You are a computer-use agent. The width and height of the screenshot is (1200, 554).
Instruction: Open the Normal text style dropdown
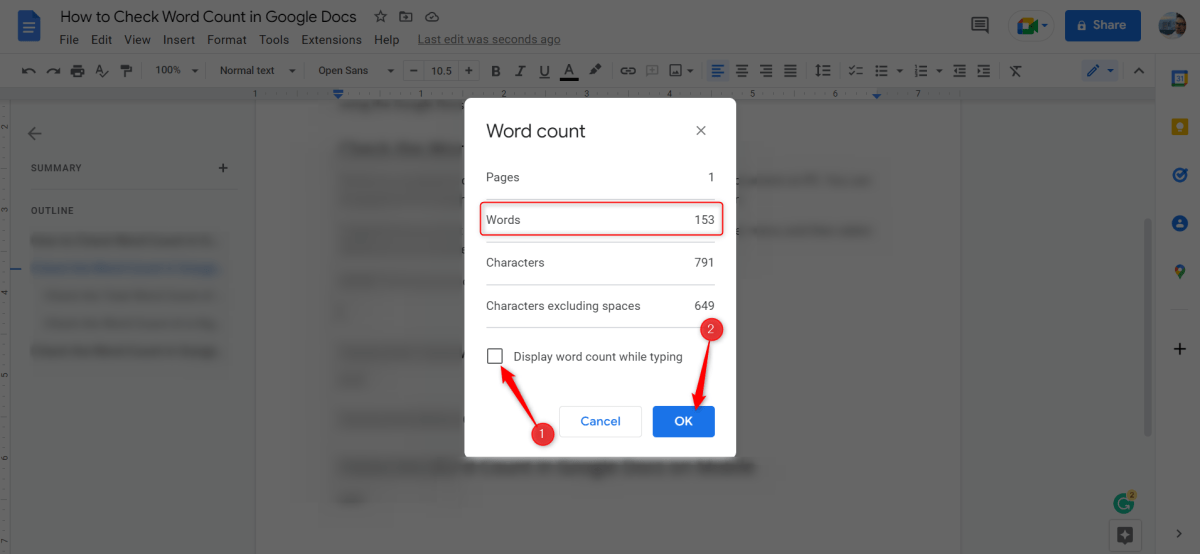tap(258, 71)
